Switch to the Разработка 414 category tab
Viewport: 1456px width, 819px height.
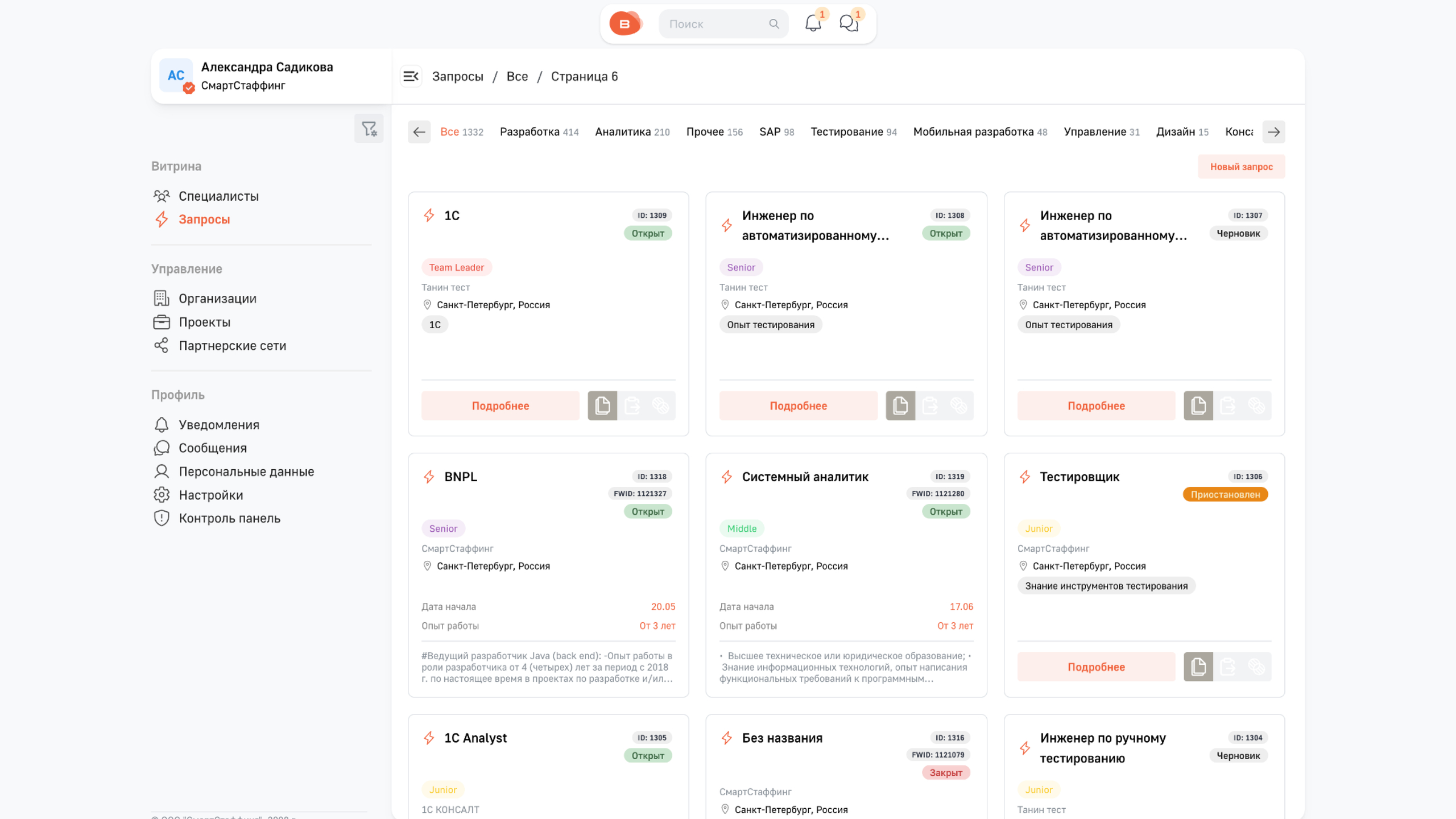[539, 131]
